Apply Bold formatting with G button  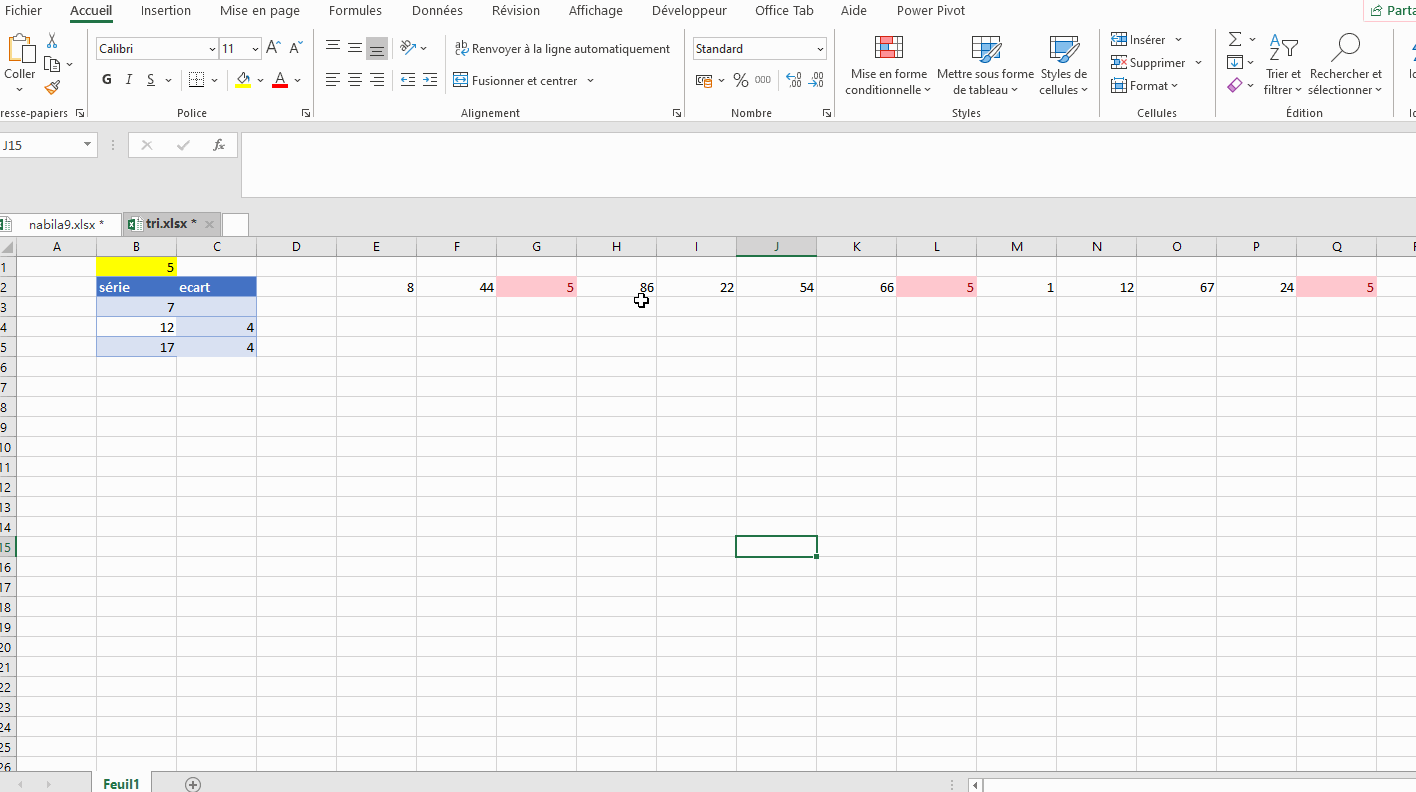tap(107, 80)
